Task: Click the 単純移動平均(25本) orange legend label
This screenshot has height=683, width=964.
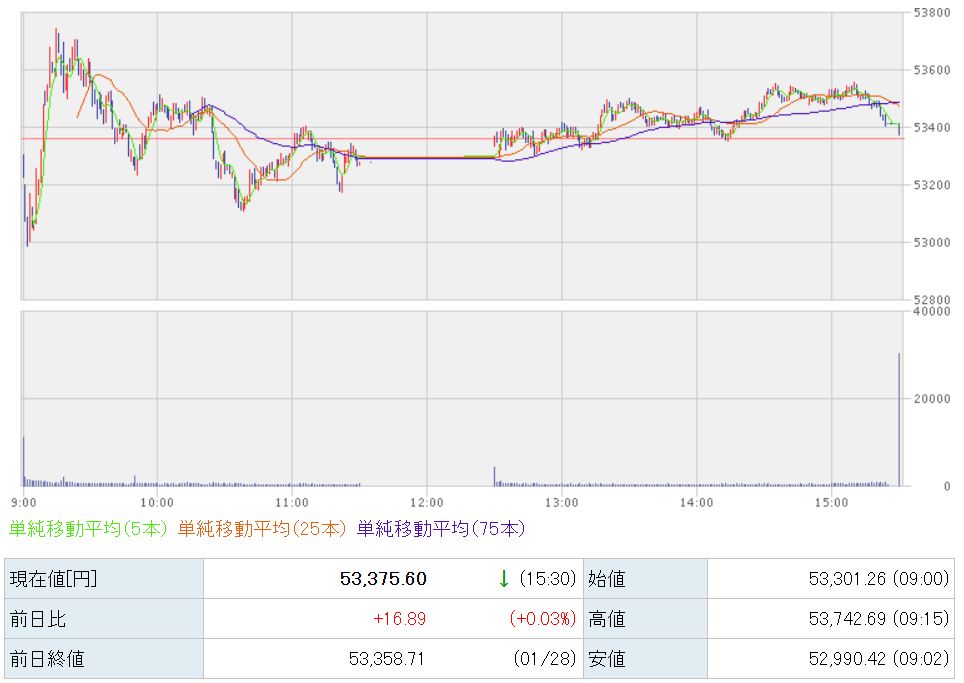Action: pos(263,529)
